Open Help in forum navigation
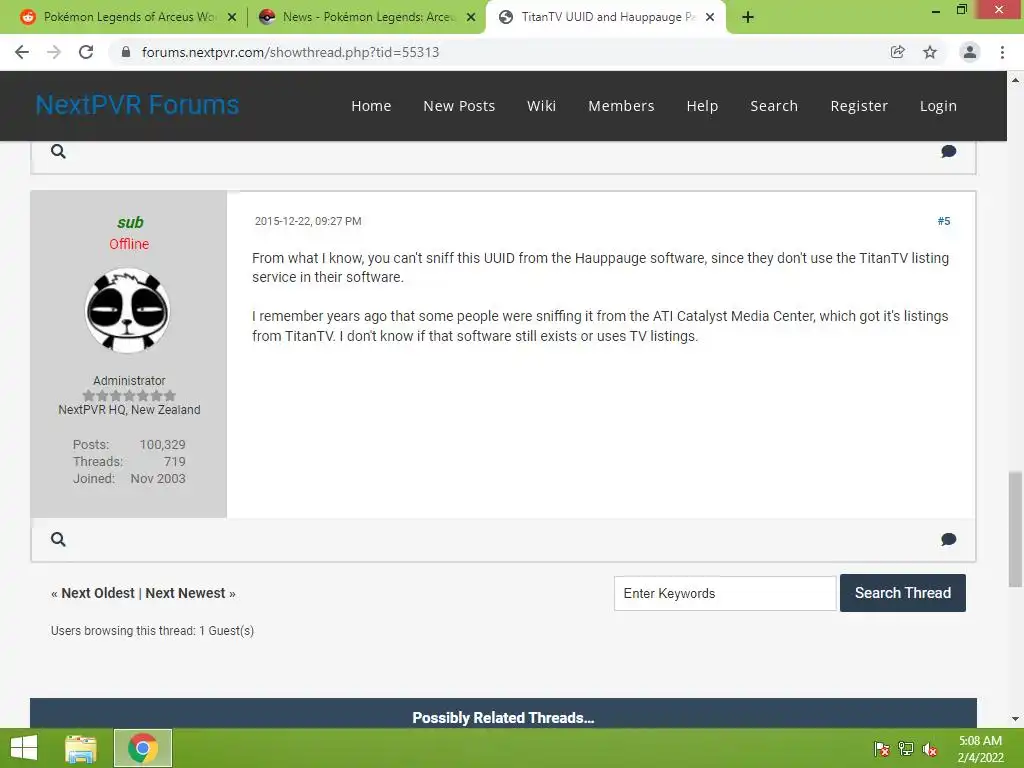 [702, 106]
